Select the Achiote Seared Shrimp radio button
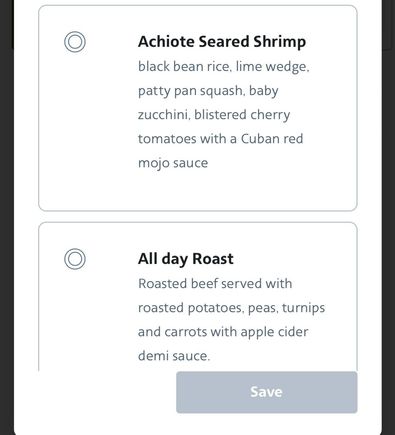 pos(75,42)
